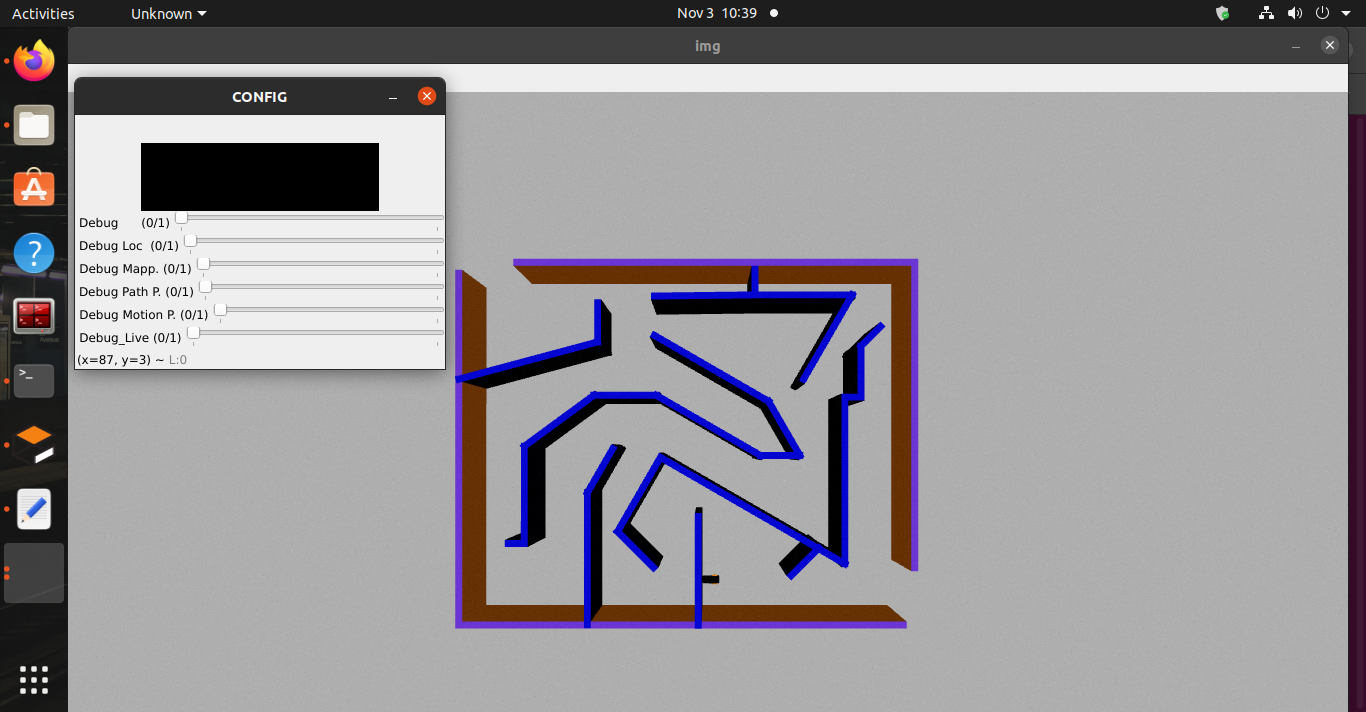Enable Debug Loc using its 0/1 slider
1366x712 pixels.
click(x=190, y=240)
